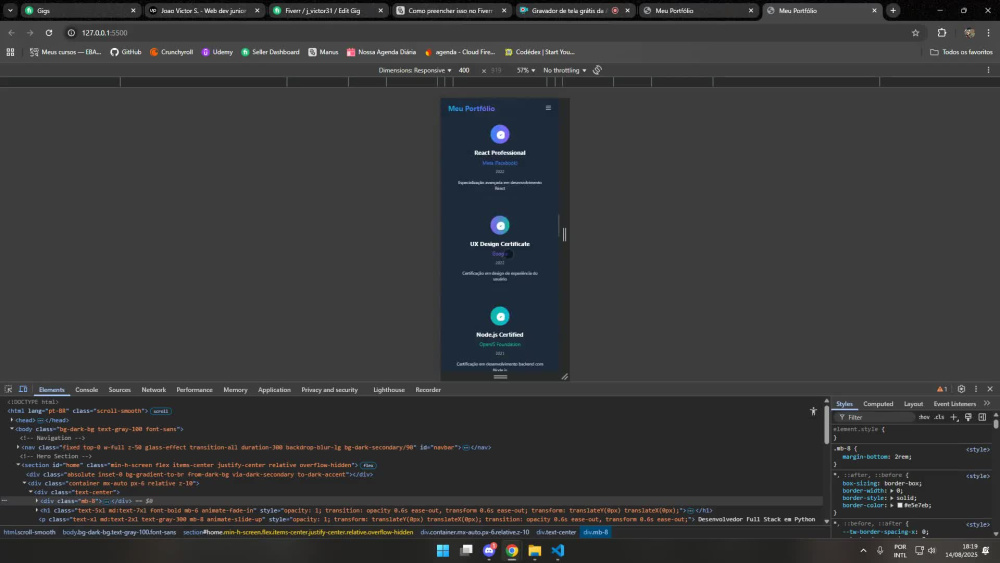Open the Dimensions: Responsive dropdown
The image size is (1000, 563).
coord(415,70)
